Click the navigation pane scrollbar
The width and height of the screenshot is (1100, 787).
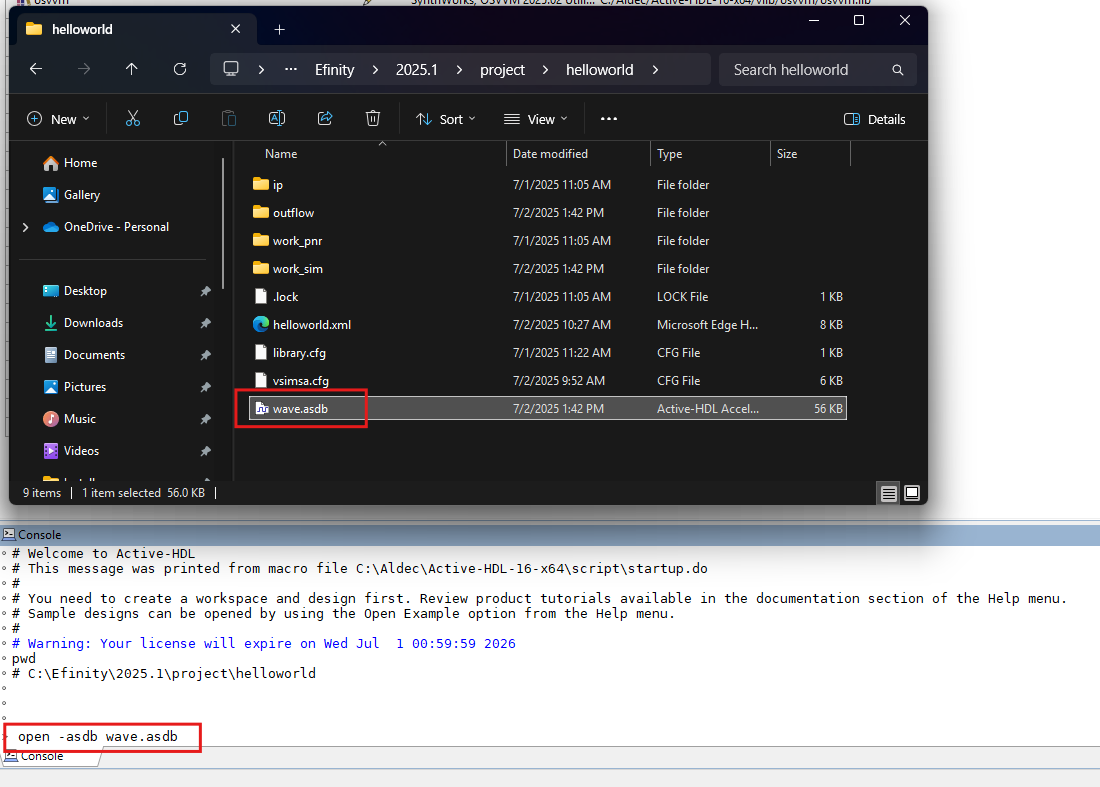tap(223, 224)
